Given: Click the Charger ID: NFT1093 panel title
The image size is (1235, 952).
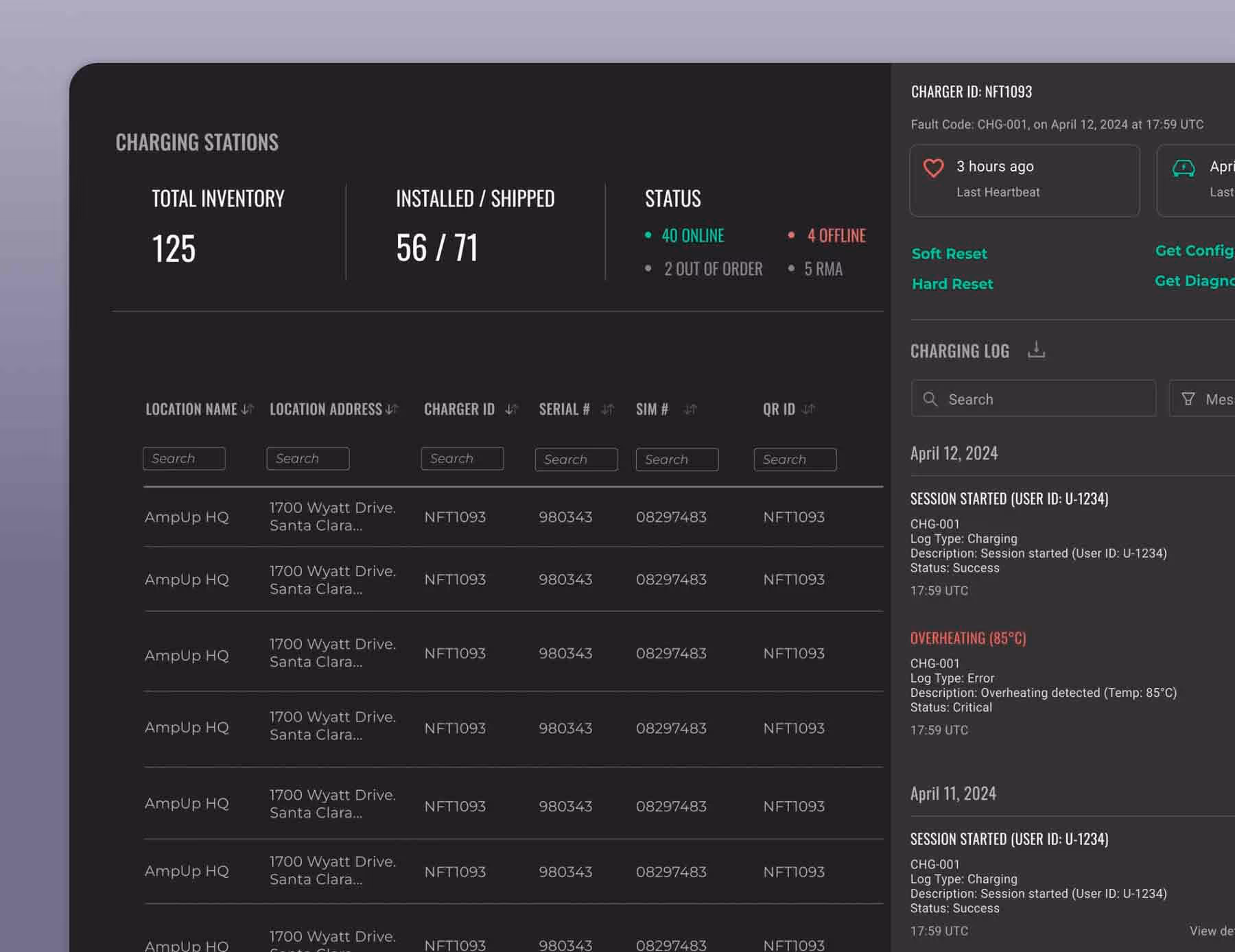Looking at the screenshot, I should click(x=972, y=92).
